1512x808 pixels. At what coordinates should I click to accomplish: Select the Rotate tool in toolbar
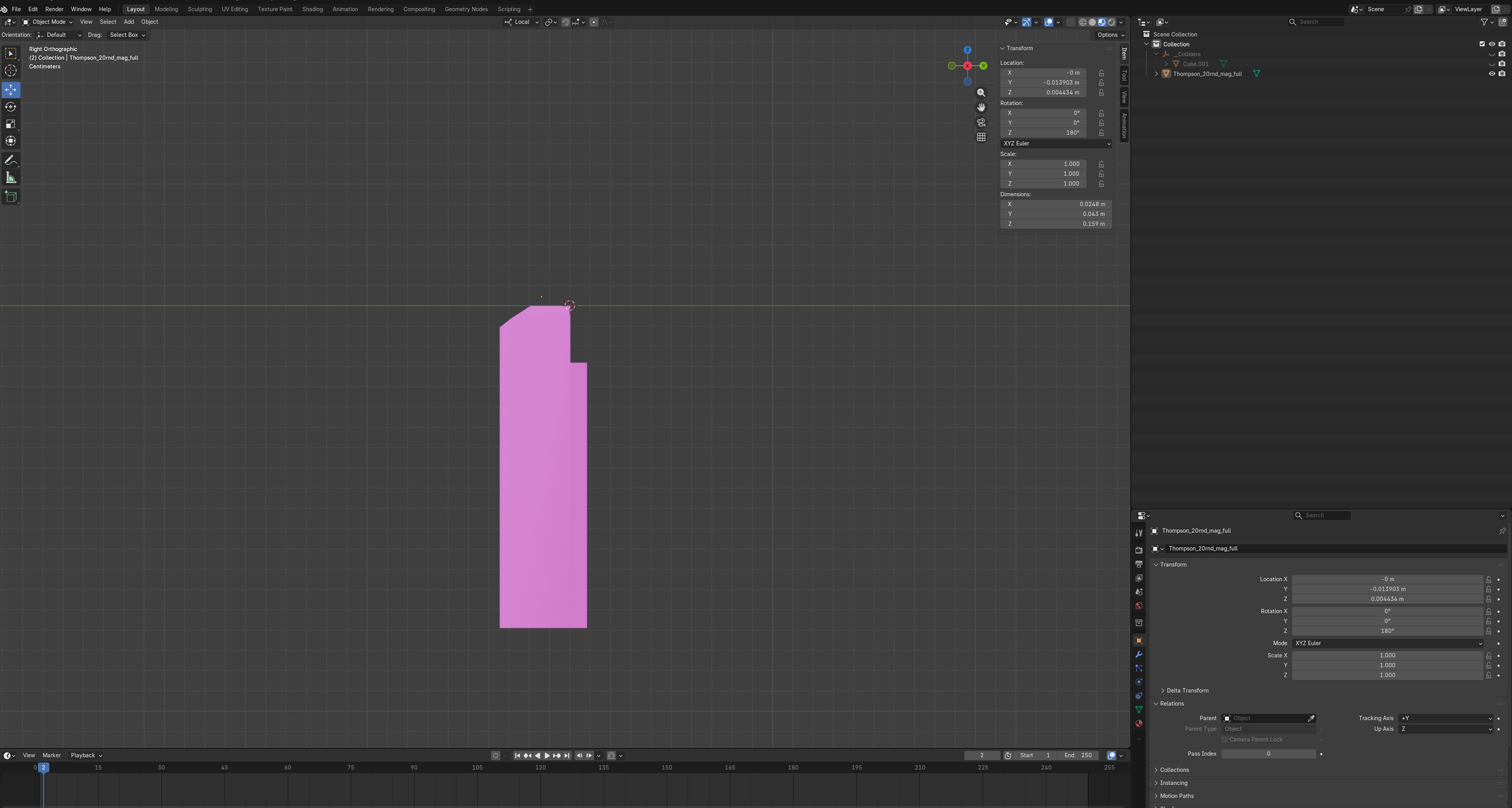10,107
